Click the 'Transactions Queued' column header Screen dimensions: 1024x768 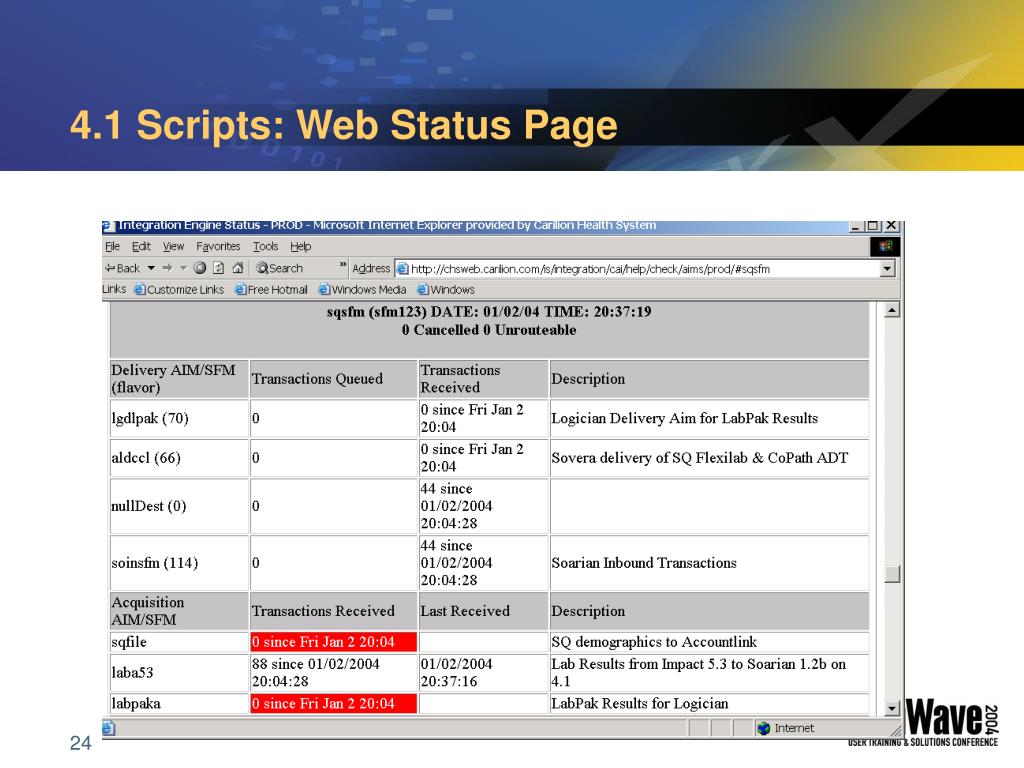(x=333, y=379)
